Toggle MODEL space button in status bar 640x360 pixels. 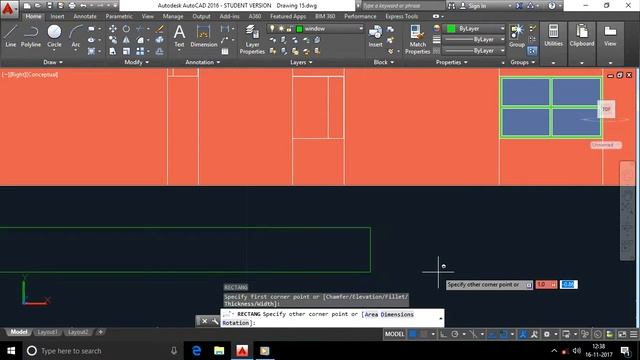(394, 334)
